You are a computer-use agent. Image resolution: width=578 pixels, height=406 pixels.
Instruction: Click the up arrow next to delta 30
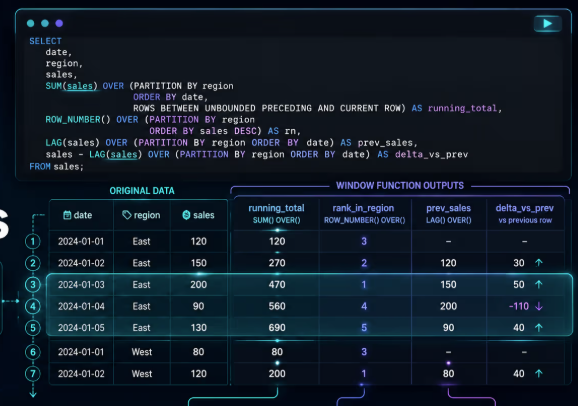pos(539,263)
